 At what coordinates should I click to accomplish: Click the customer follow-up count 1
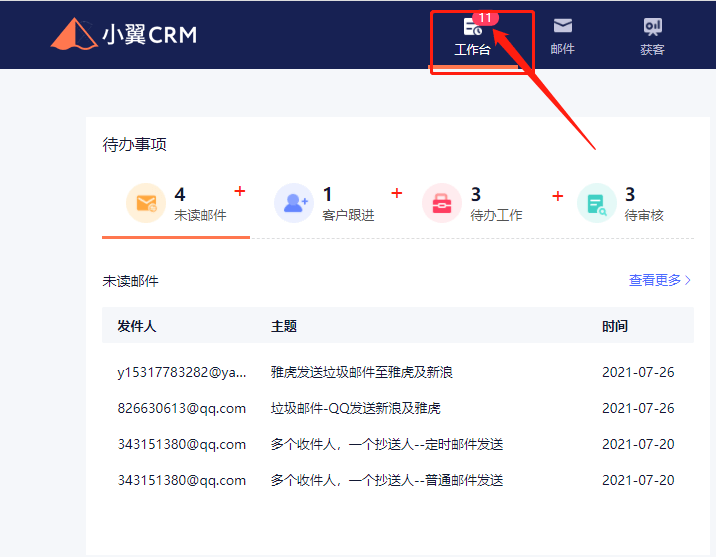point(327,194)
